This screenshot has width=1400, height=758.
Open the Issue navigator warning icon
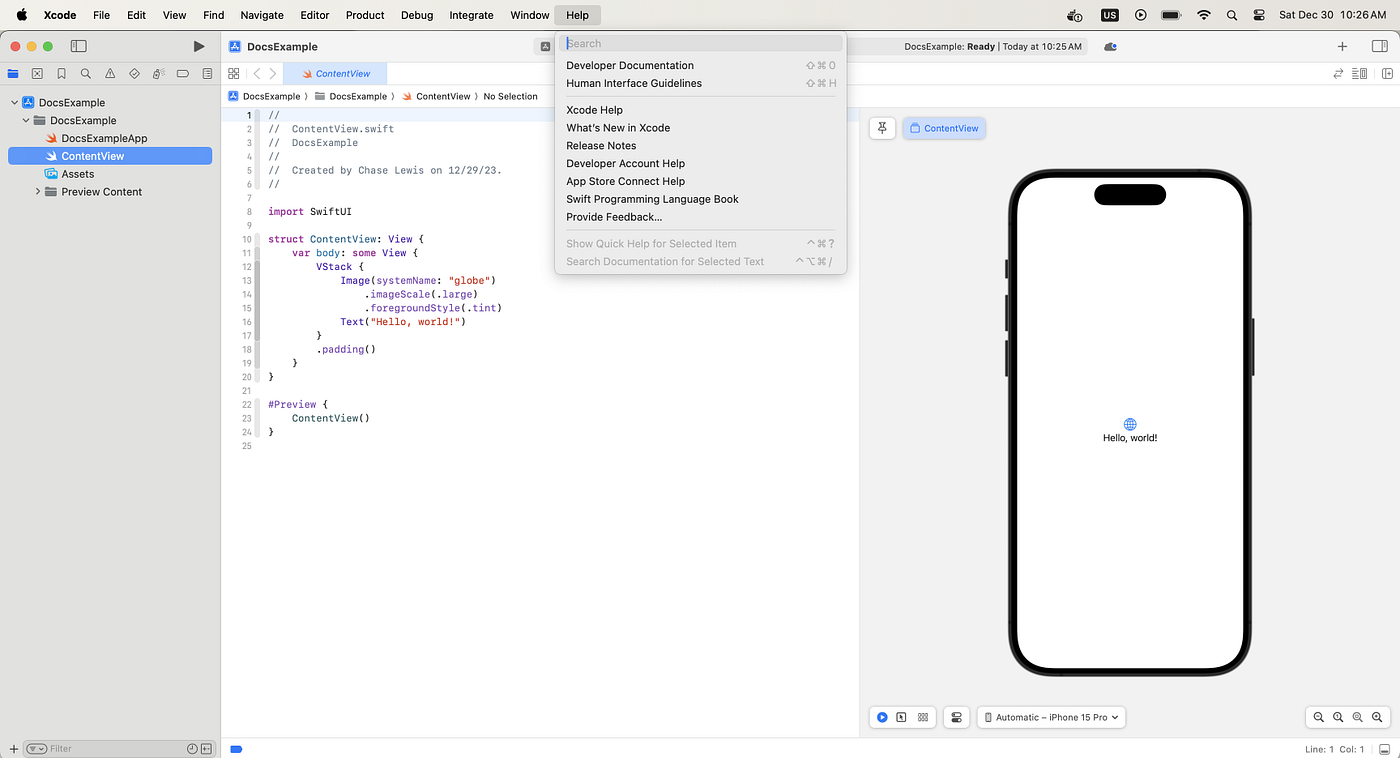click(110, 74)
